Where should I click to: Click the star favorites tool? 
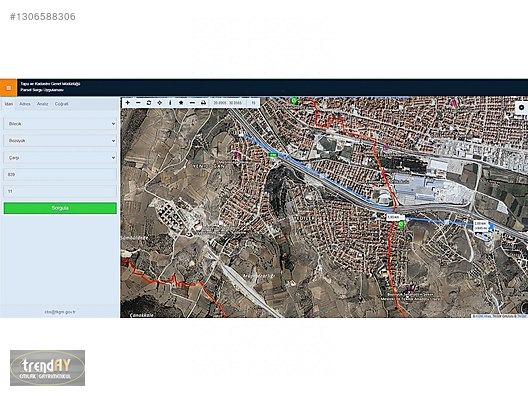tap(181, 103)
